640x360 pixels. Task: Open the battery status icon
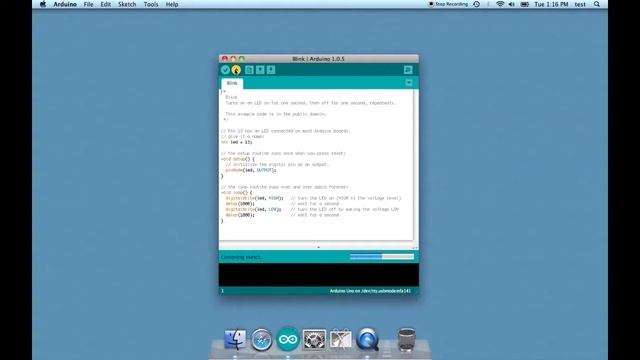(x=525, y=4)
